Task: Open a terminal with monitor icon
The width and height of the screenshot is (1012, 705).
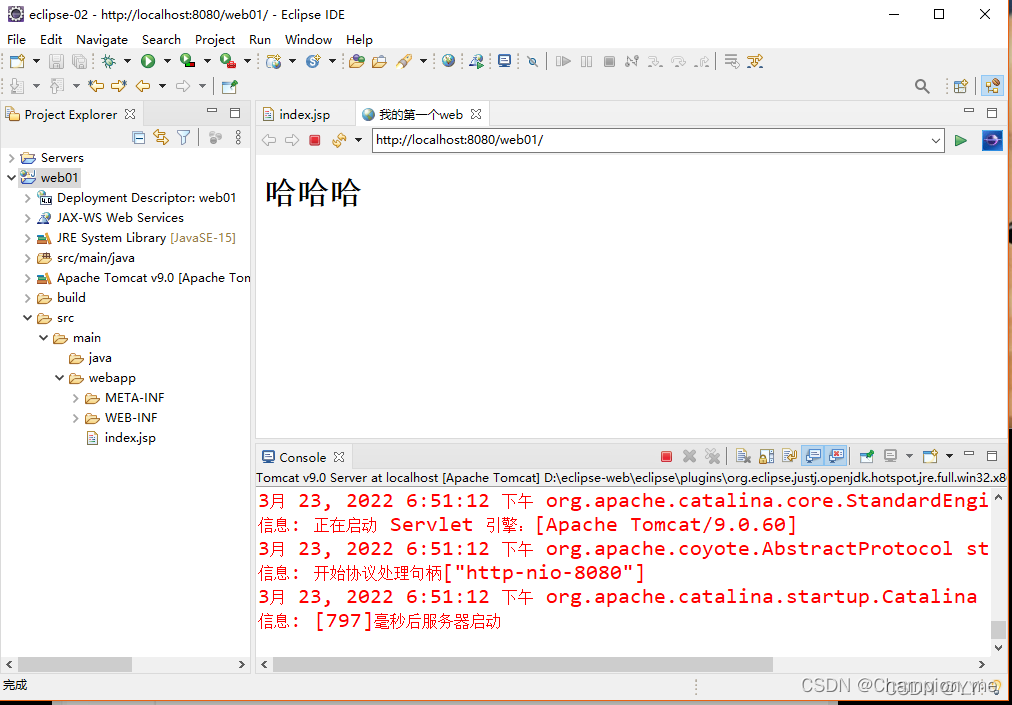Action: [505, 61]
